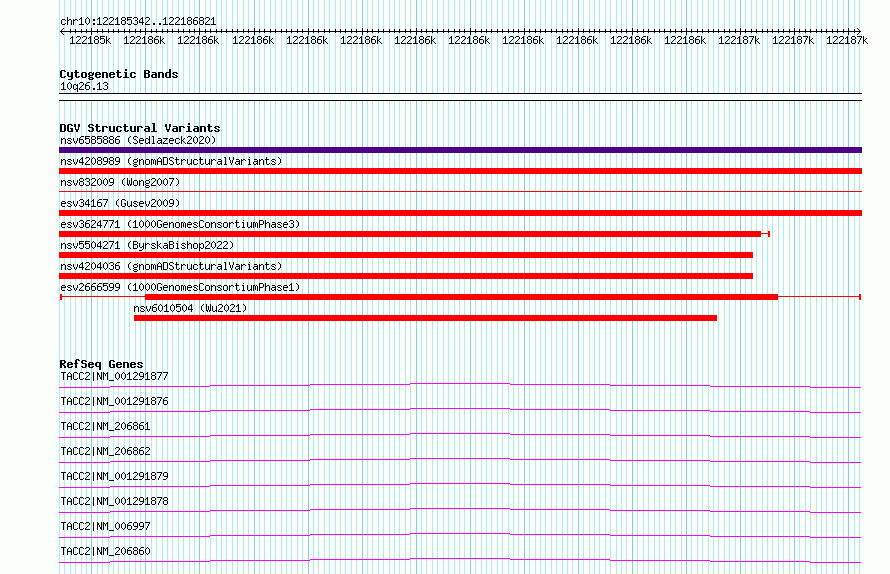This screenshot has width=890, height=574.
Task: Click the TACC2|NM_206860 gene label
Action: coord(105,551)
